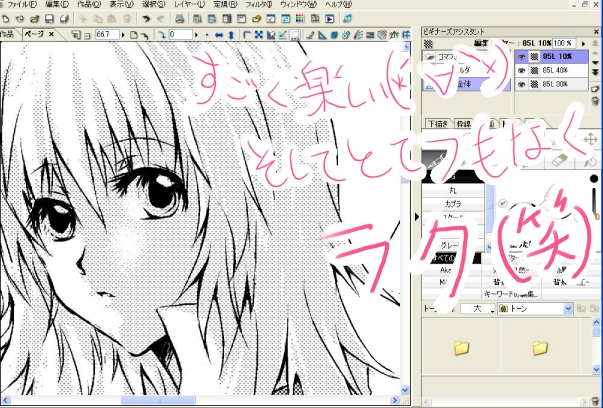This screenshot has height=408, width=603.
Task: Click the up-folder icon beside tone dropdown
Action: tap(581, 308)
